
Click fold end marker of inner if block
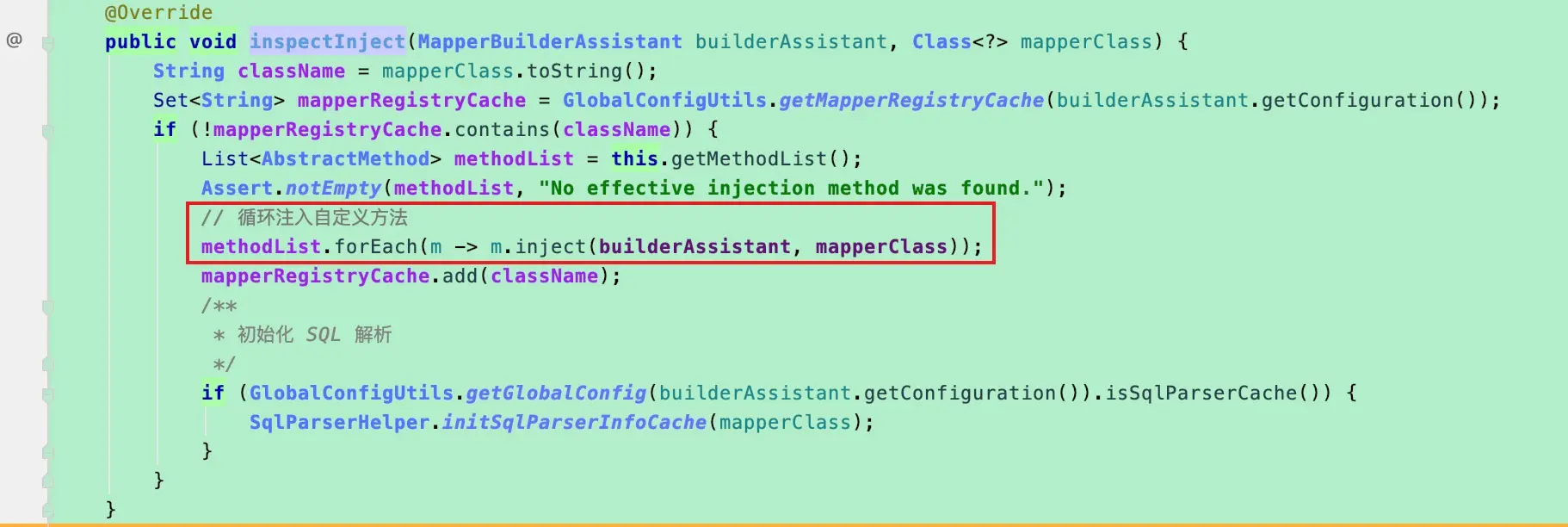(48, 452)
